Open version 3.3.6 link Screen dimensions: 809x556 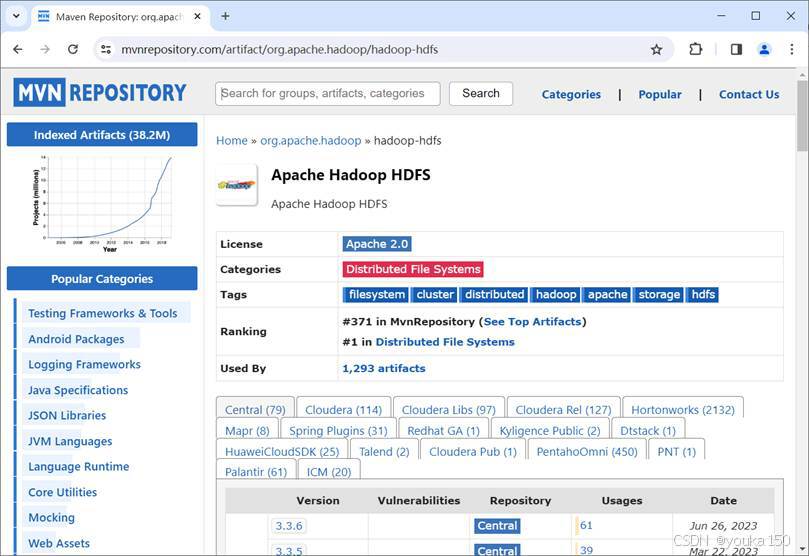tap(288, 526)
